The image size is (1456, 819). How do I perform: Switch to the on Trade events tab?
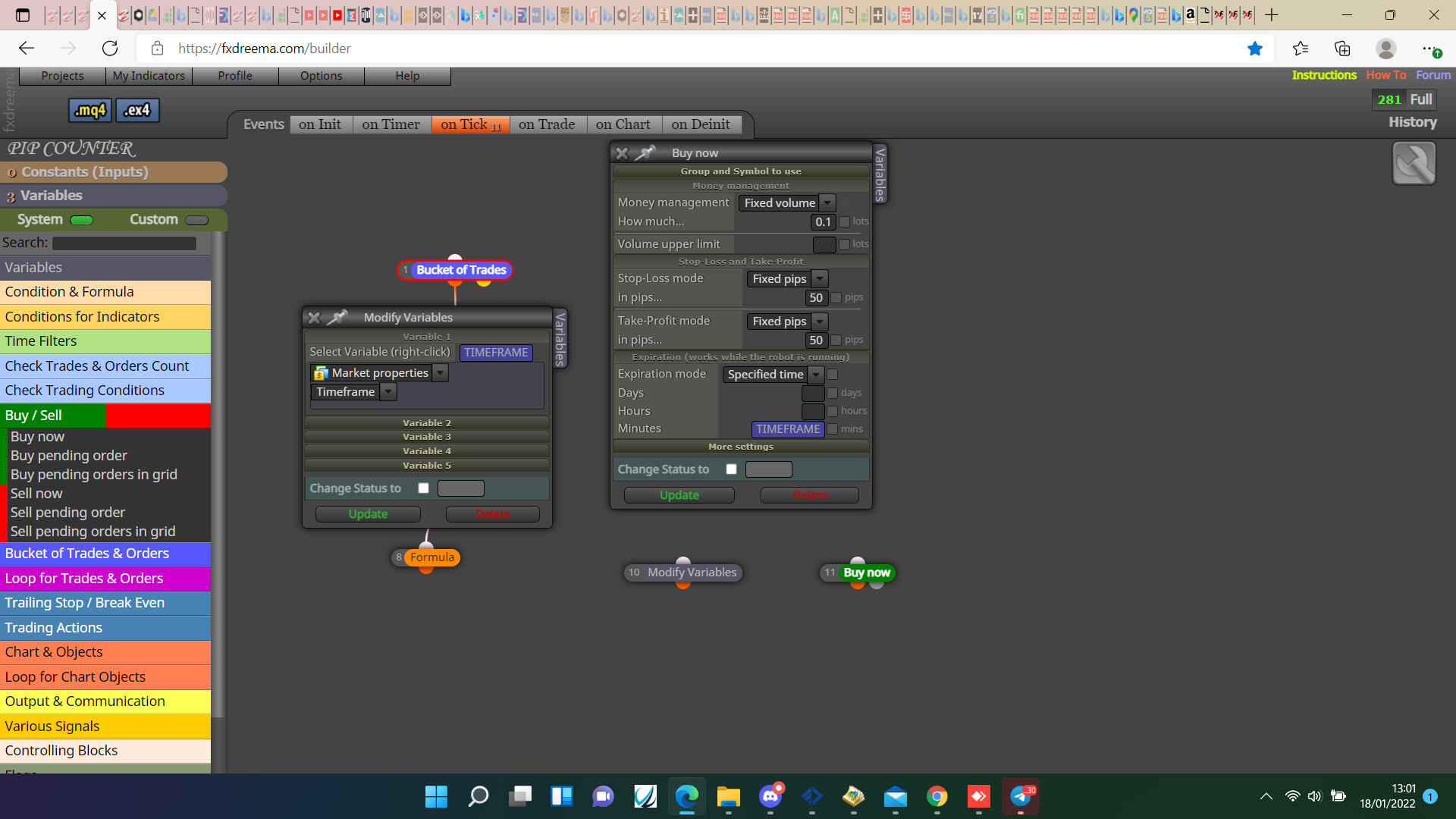(x=547, y=124)
